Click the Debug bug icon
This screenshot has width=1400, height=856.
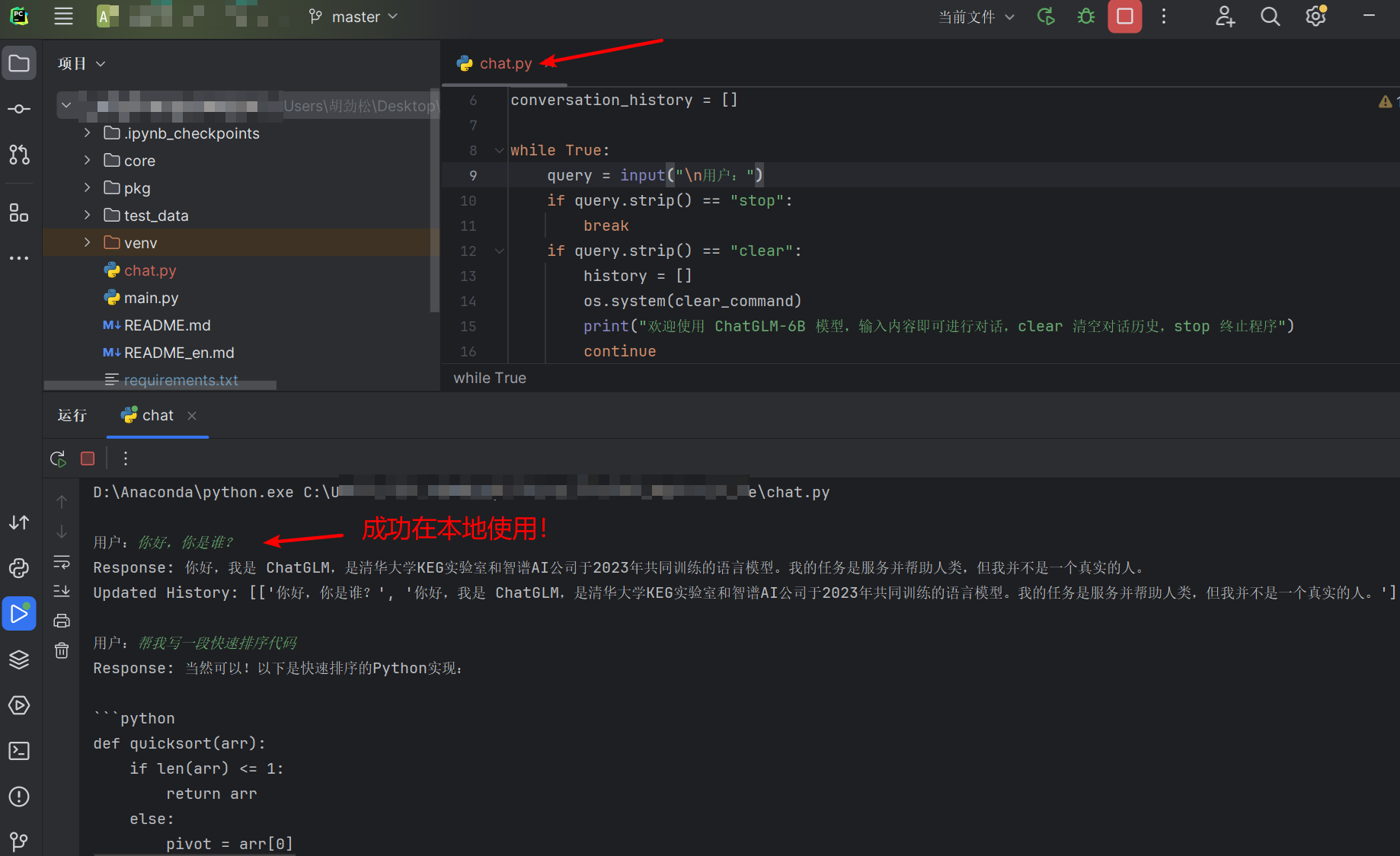click(x=1086, y=17)
